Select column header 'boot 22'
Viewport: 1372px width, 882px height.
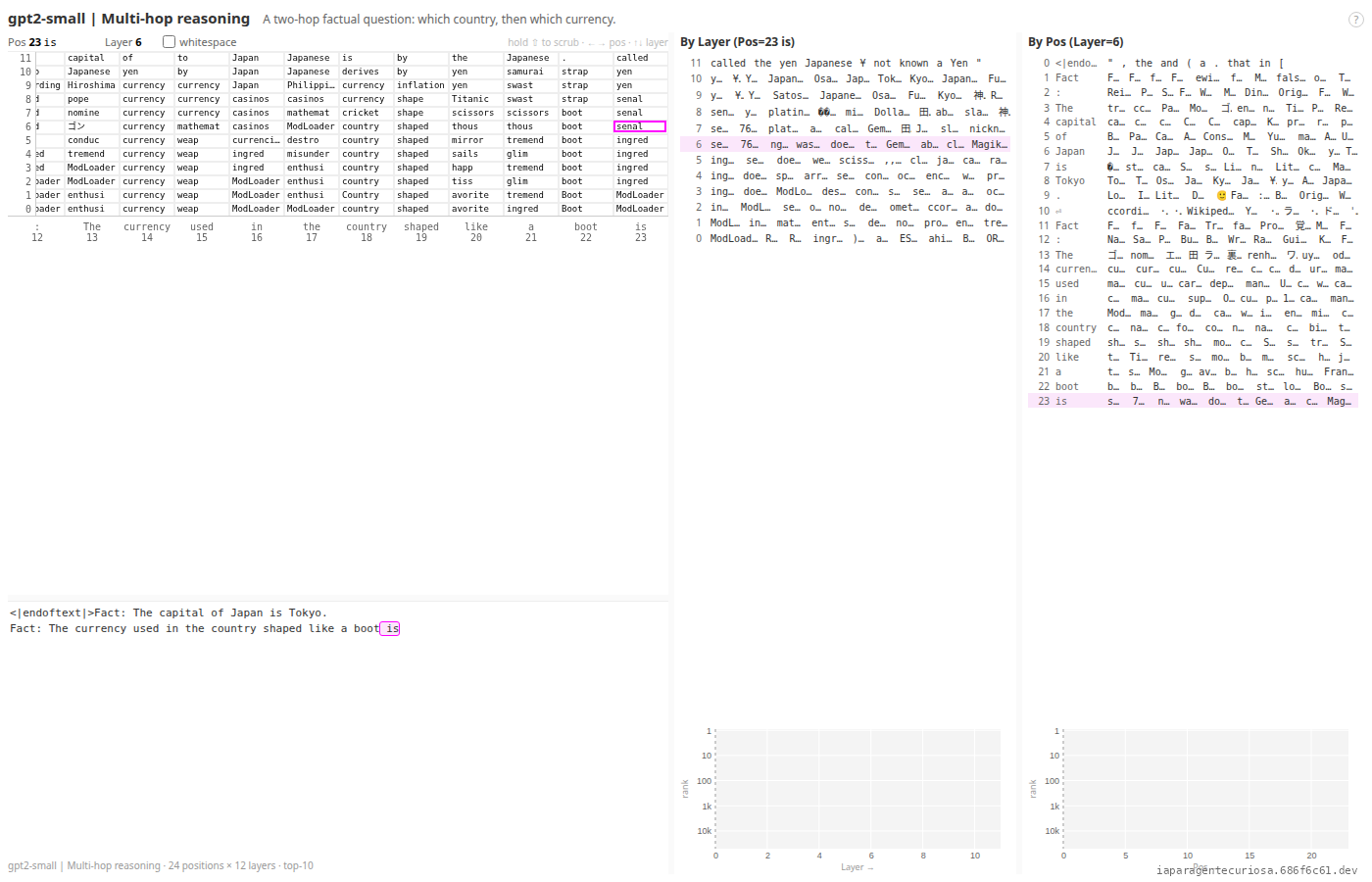tap(586, 231)
